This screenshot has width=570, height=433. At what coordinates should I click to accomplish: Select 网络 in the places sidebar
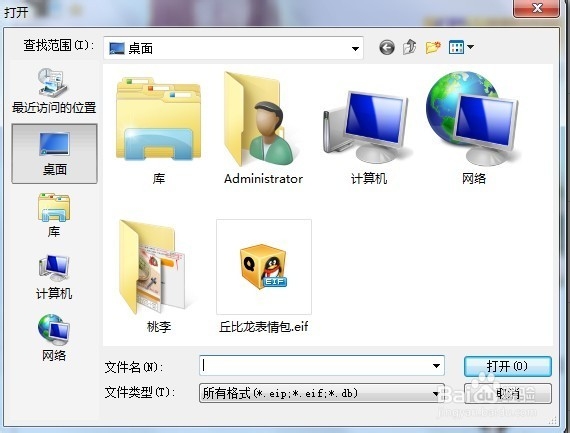(54, 338)
